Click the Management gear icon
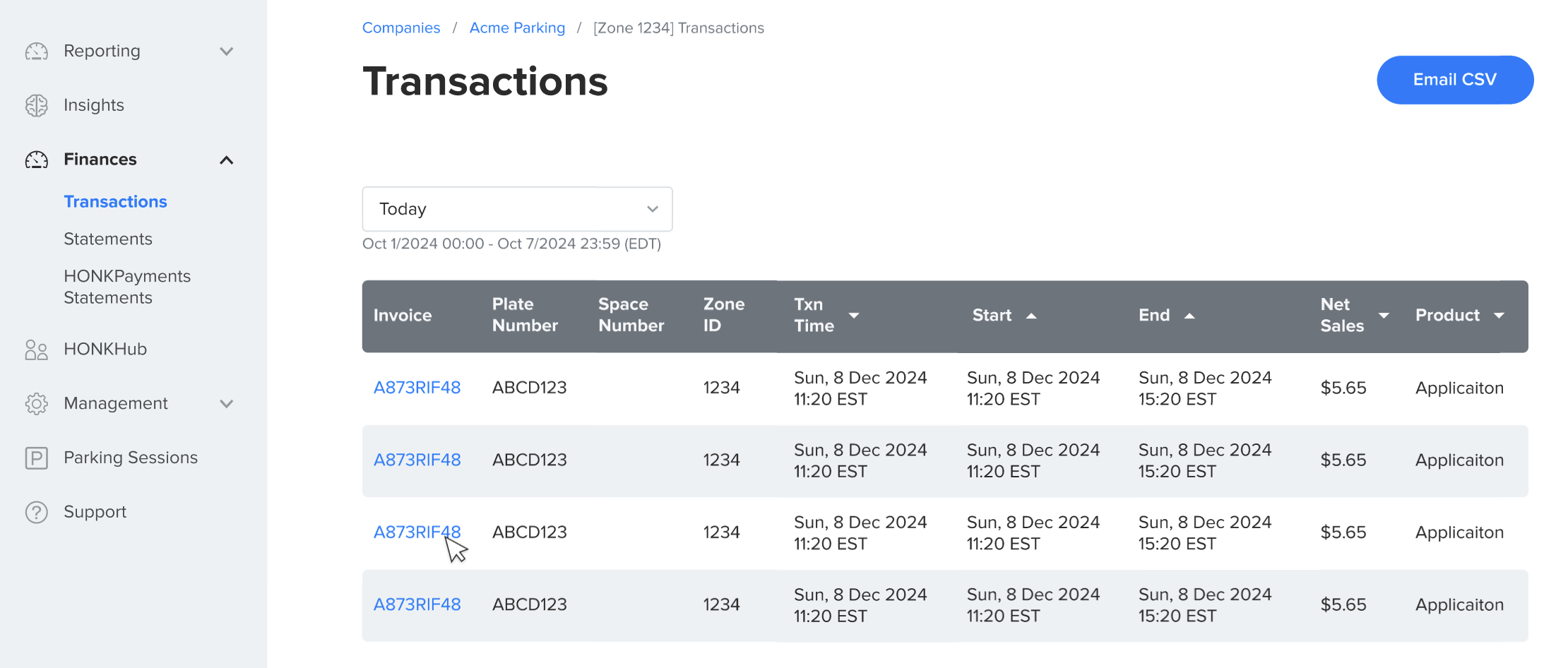 (x=37, y=403)
